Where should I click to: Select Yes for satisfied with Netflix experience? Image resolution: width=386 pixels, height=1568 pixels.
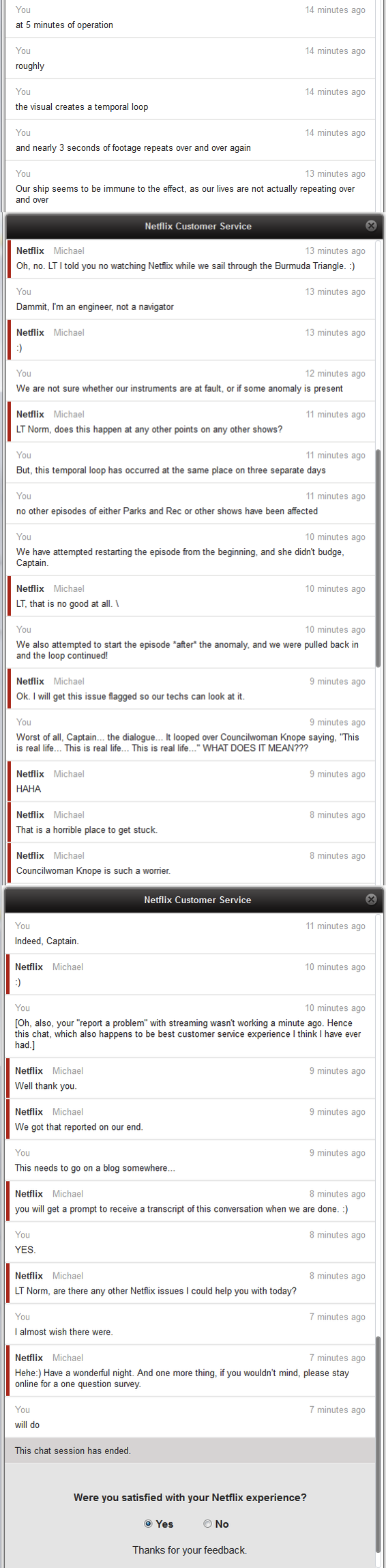click(x=148, y=1524)
